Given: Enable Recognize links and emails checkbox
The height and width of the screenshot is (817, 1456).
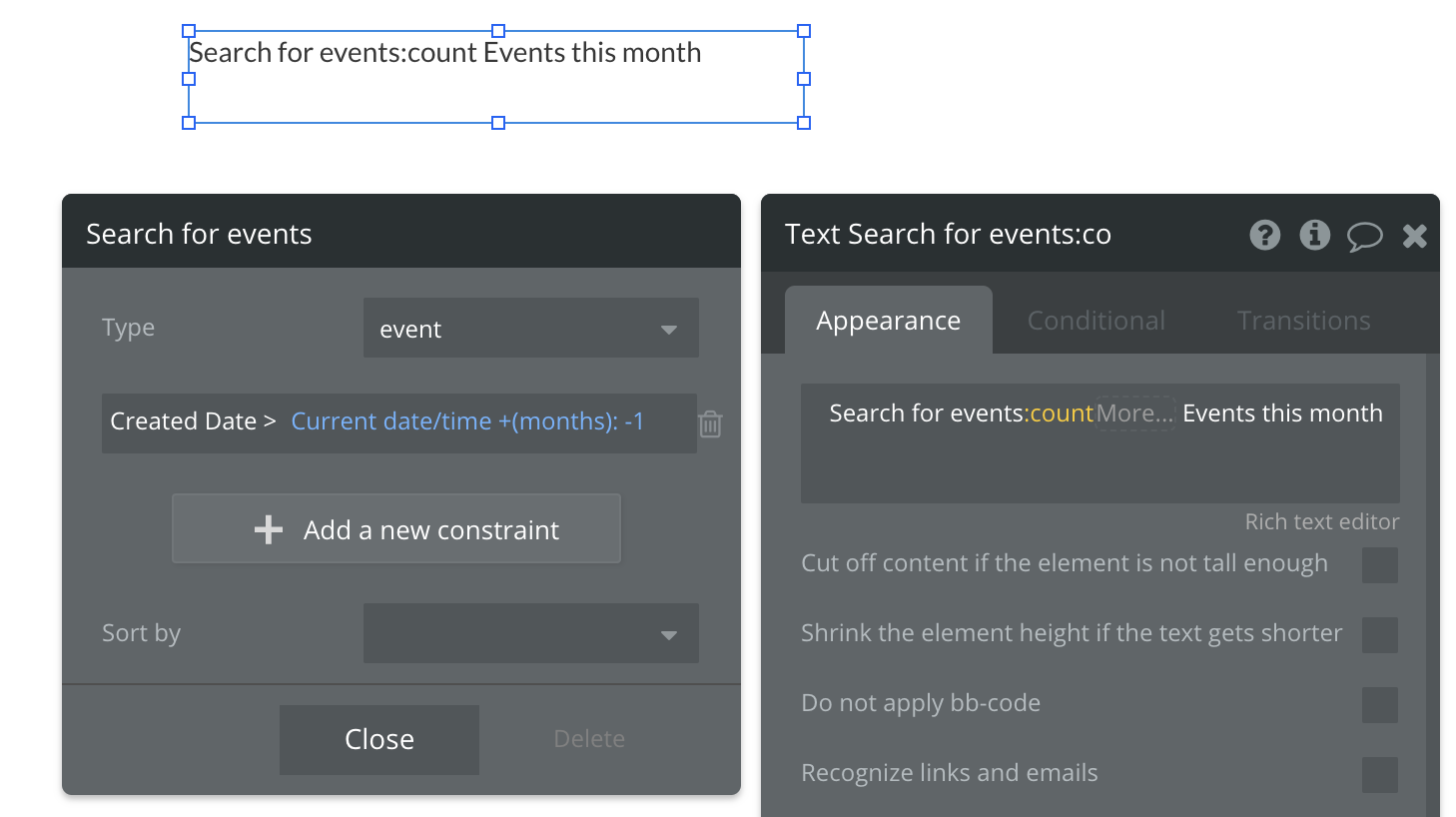Looking at the screenshot, I should (x=1379, y=775).
